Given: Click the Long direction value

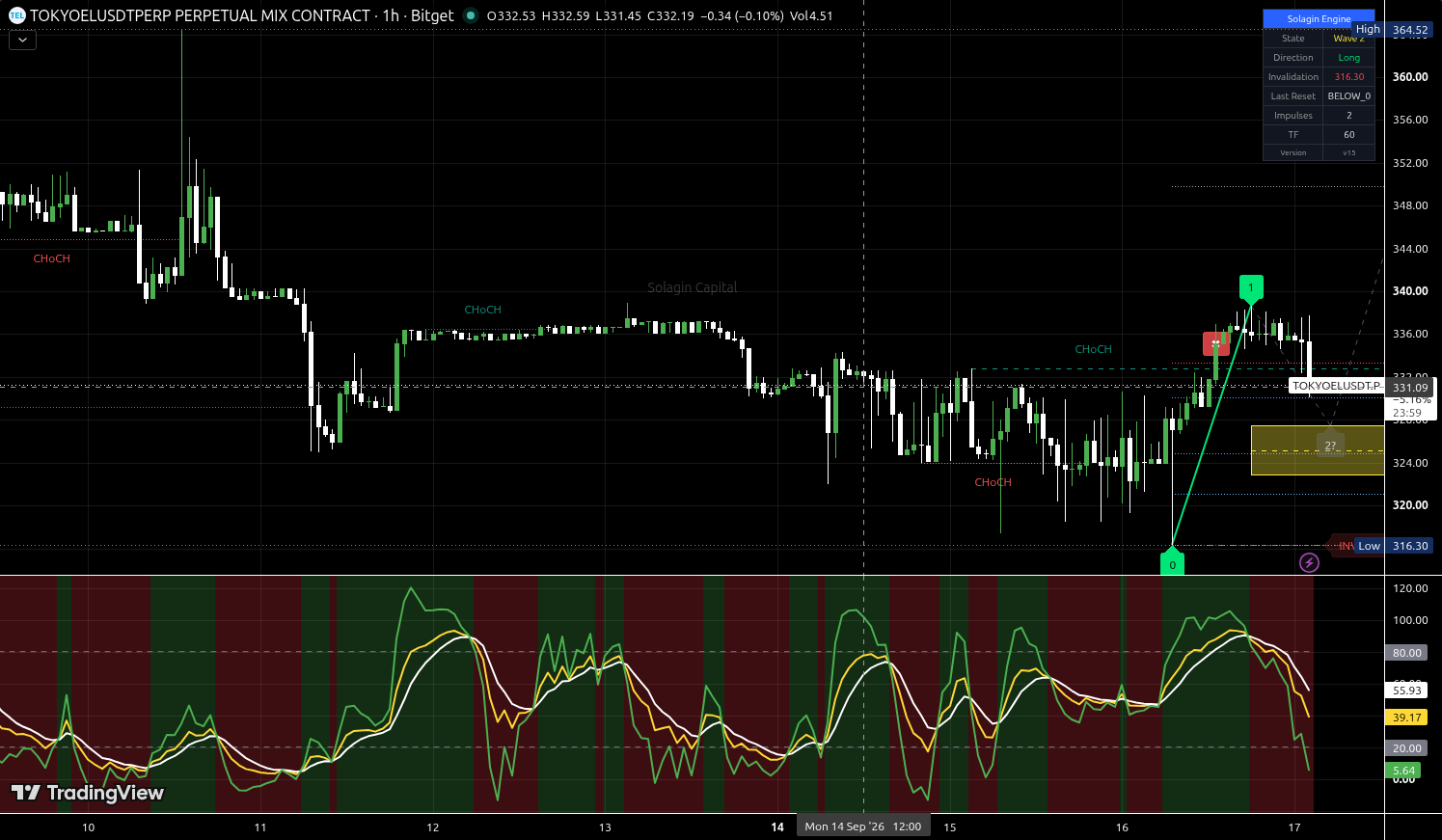Looking at the screenshot, I should (x=1349, y=58).
